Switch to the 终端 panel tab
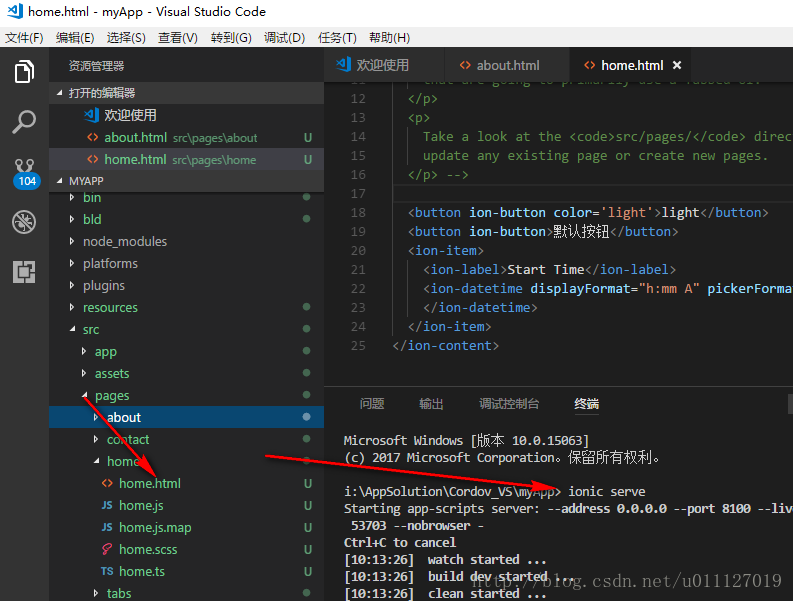The height and width of the screenshot is (601, 793). [587, 404]
